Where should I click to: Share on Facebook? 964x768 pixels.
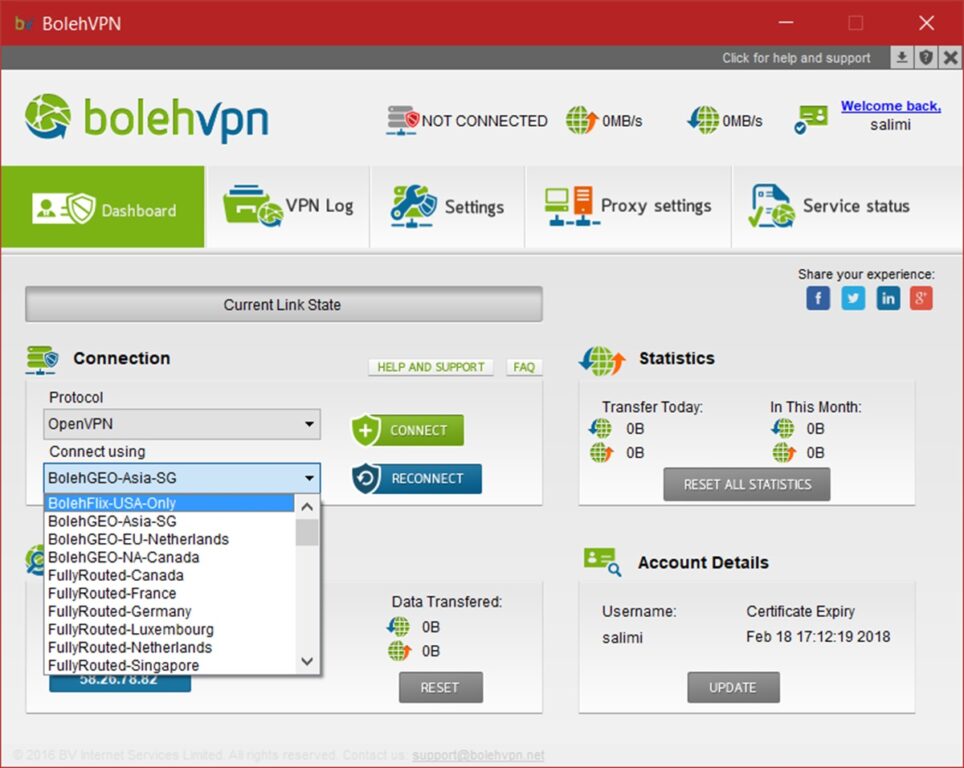(x=818, y=299)
